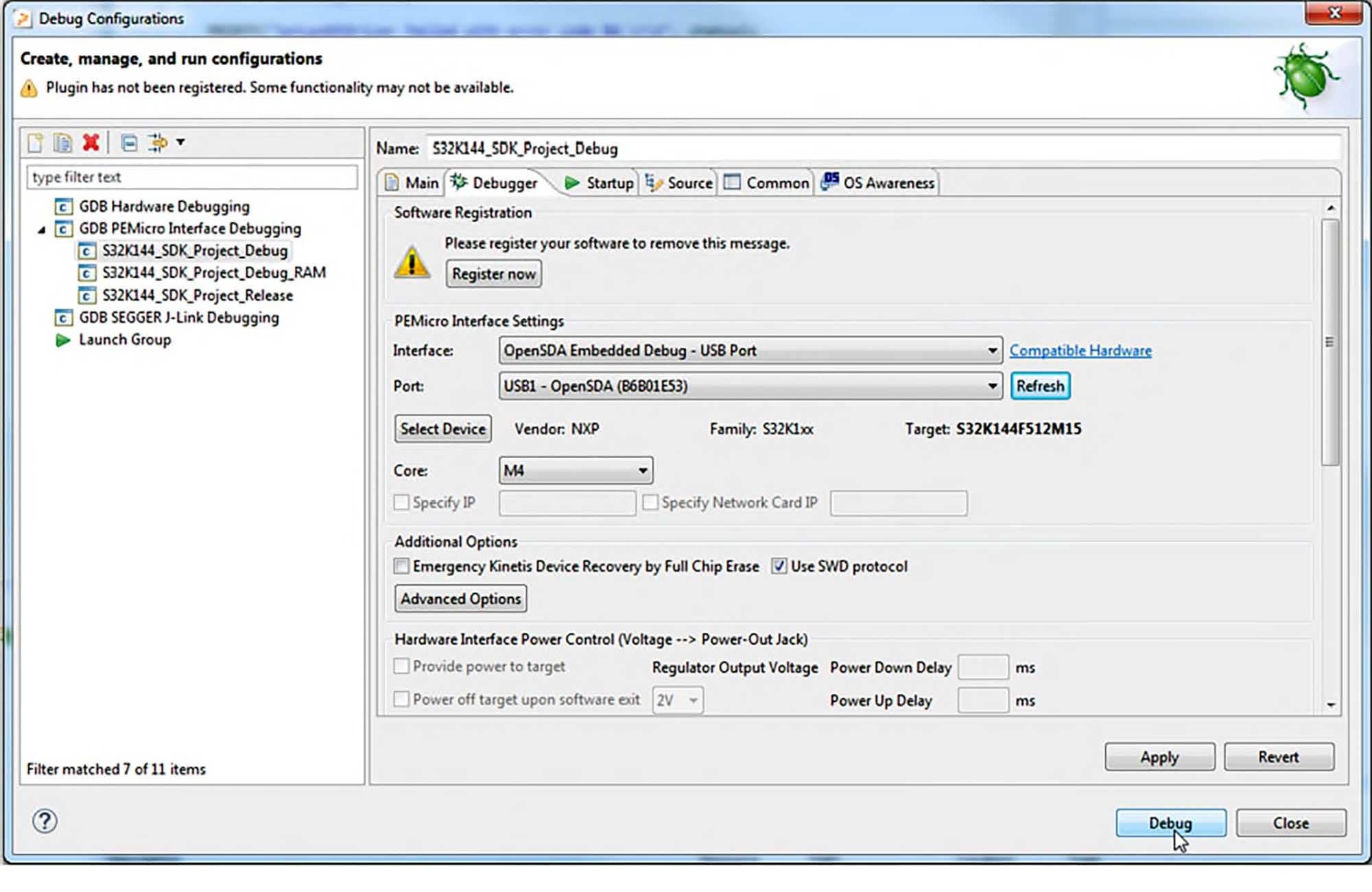Select GDB SEGGER J-Link Debugging item

coord(179,317)
